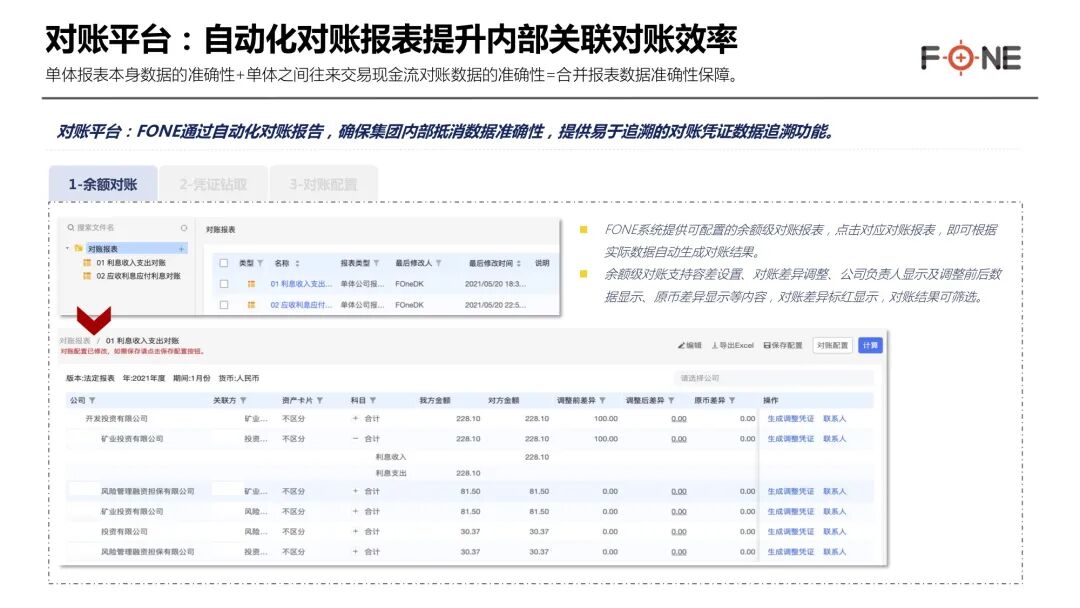Viewport: 1080px width, 608px height.
Task: Check the checkbox of row 02 应收利息应付
Action: point(223,303)
